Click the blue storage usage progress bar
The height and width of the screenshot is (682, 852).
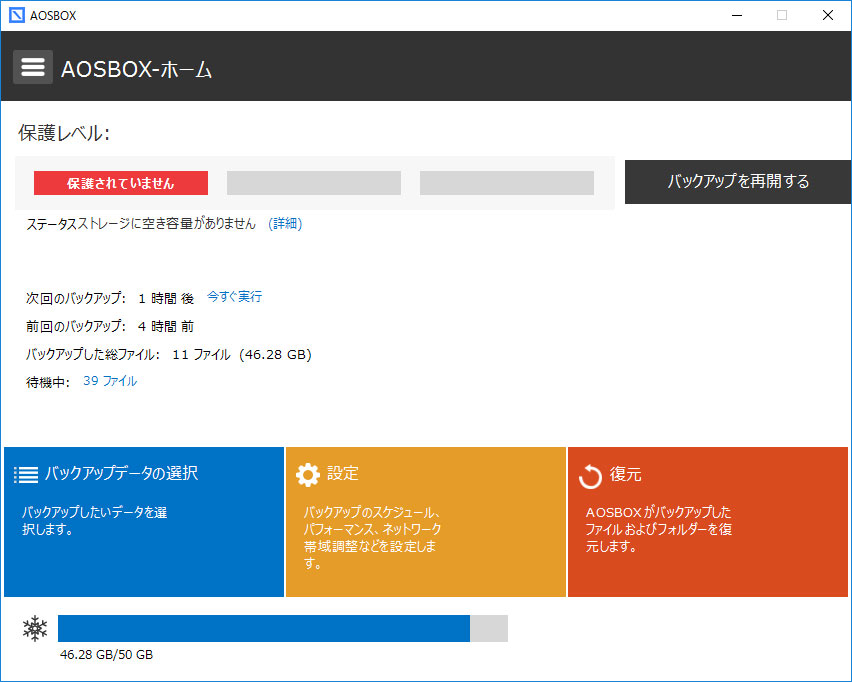click(283, 628)
